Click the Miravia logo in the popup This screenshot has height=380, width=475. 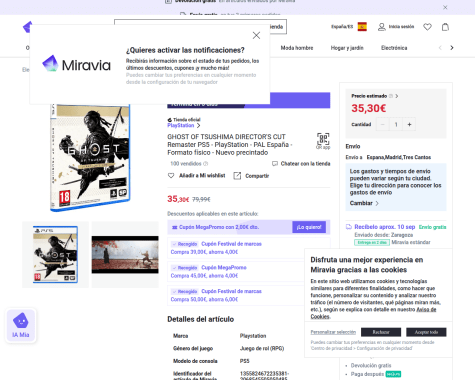click(76, 64)
